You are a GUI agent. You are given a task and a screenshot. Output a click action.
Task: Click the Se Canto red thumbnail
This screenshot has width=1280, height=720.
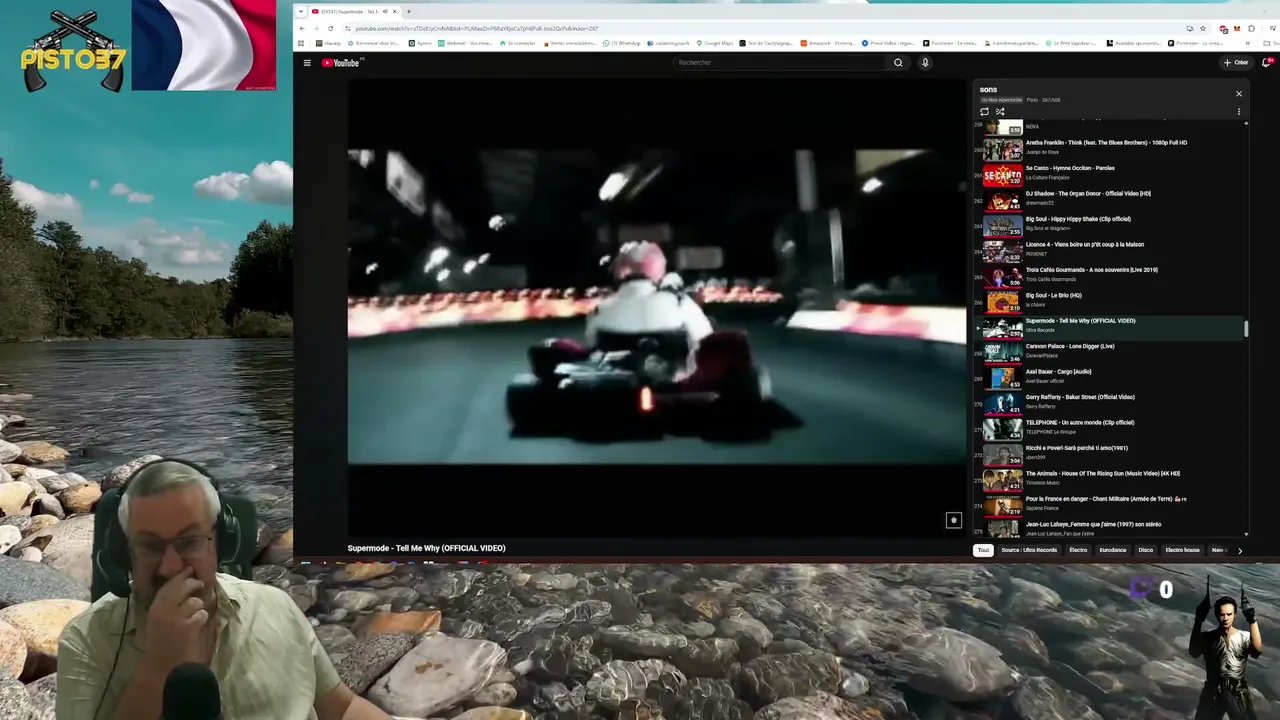[1002, 174]
